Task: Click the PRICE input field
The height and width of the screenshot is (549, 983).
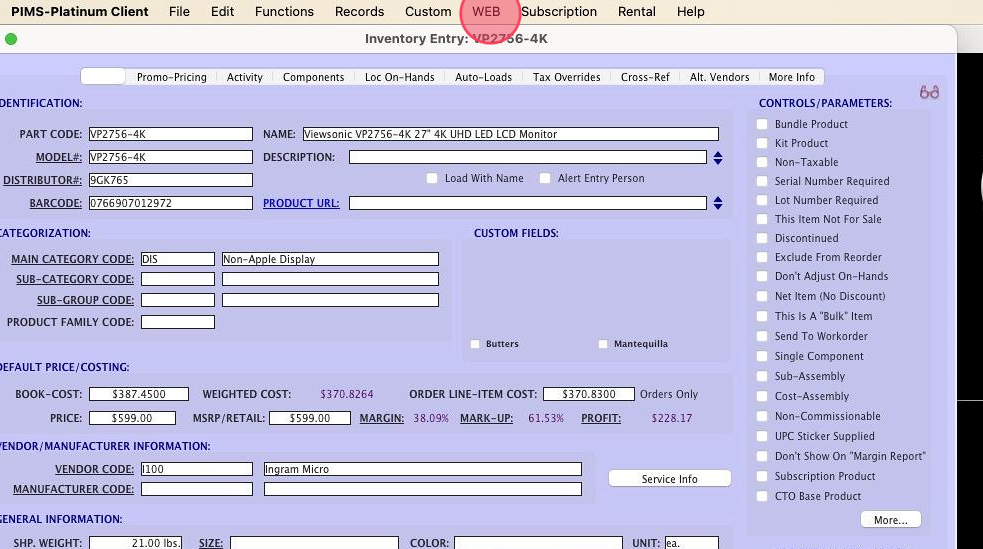Action: coord(132,418)
